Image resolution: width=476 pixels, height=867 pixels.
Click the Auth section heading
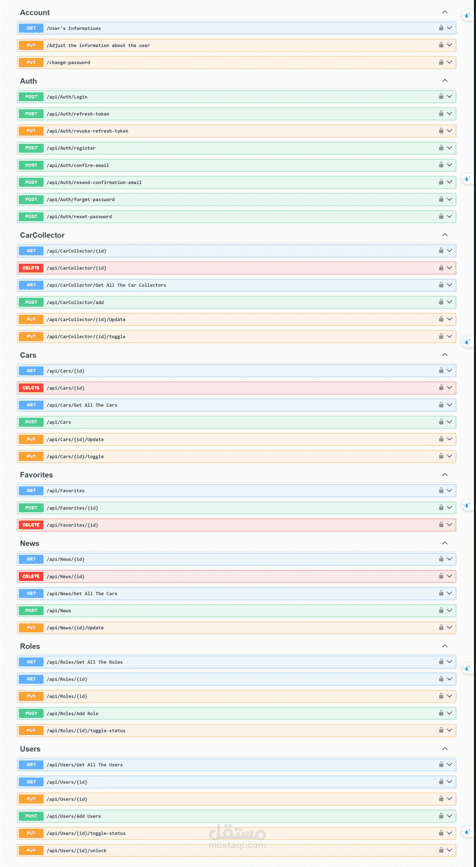pos(28,81)
